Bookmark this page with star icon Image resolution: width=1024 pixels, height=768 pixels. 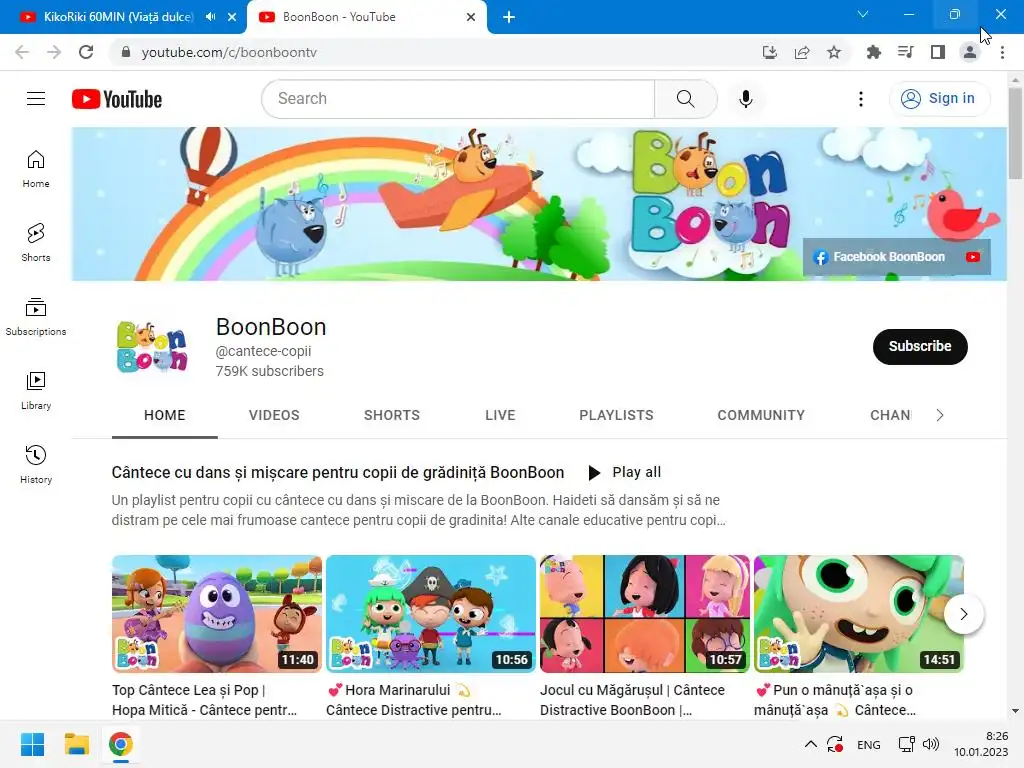coord(834,52)
